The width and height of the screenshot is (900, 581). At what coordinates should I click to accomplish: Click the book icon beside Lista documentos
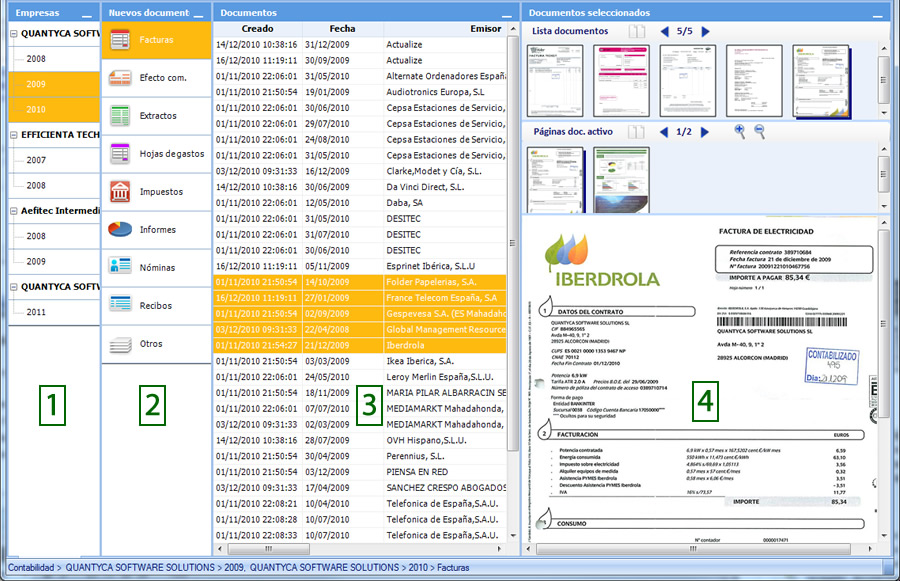pos(637,32)
